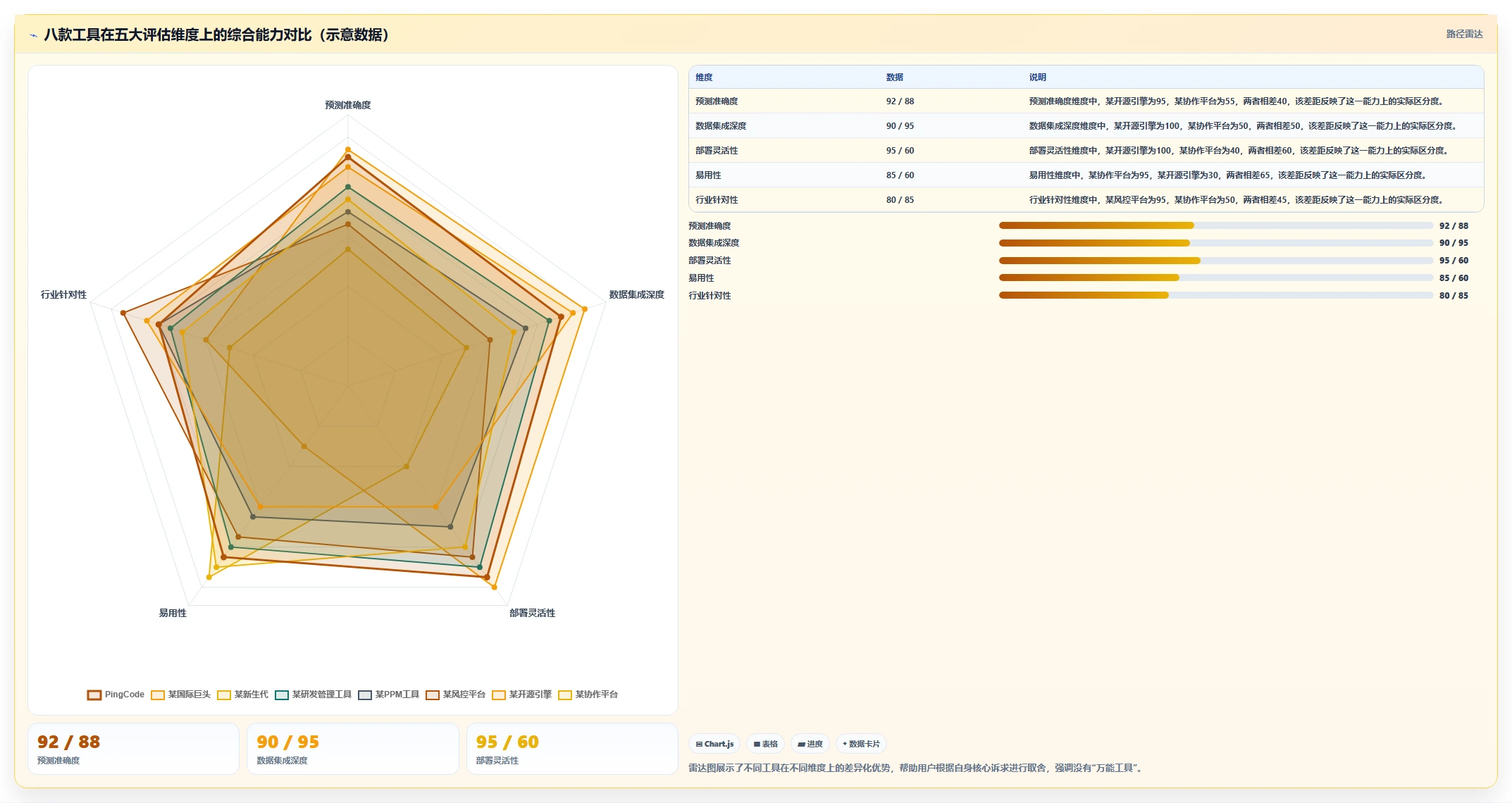Viewport: 1512px width, 803px height.
Task: Click the page title 八款工具 heading
Action: click(218, 35)
